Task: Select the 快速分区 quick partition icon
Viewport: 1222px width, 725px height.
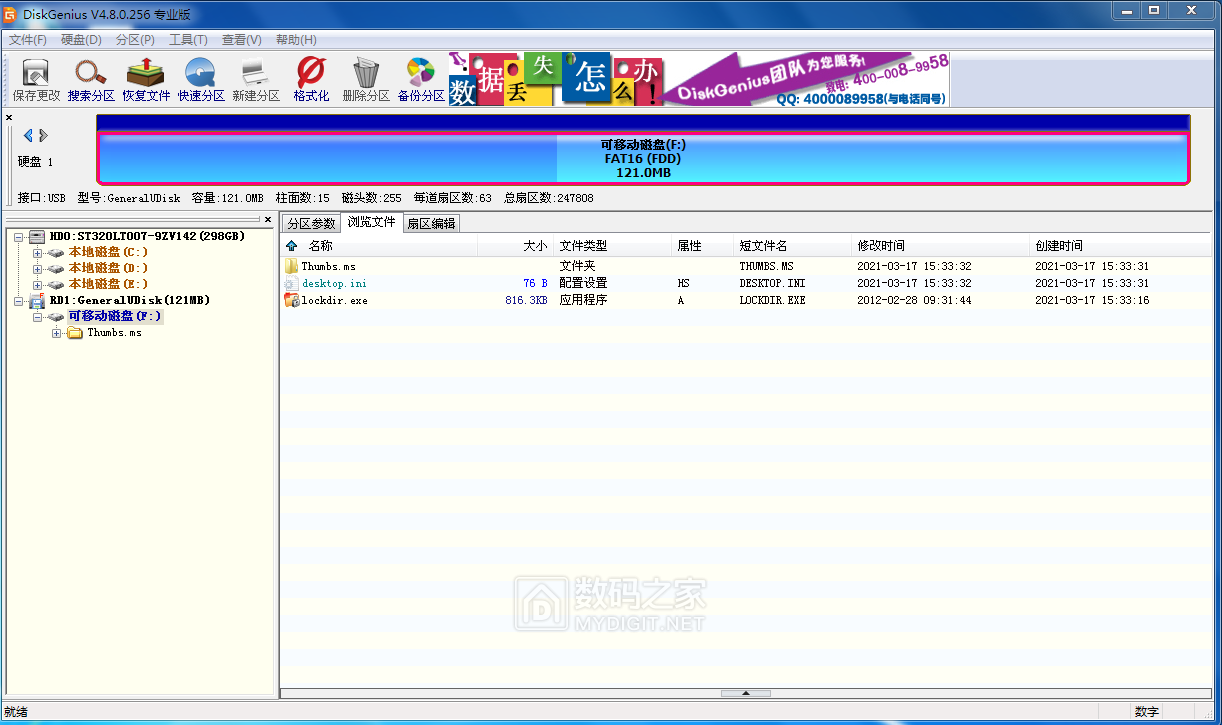Action: [x=201, y=80]
